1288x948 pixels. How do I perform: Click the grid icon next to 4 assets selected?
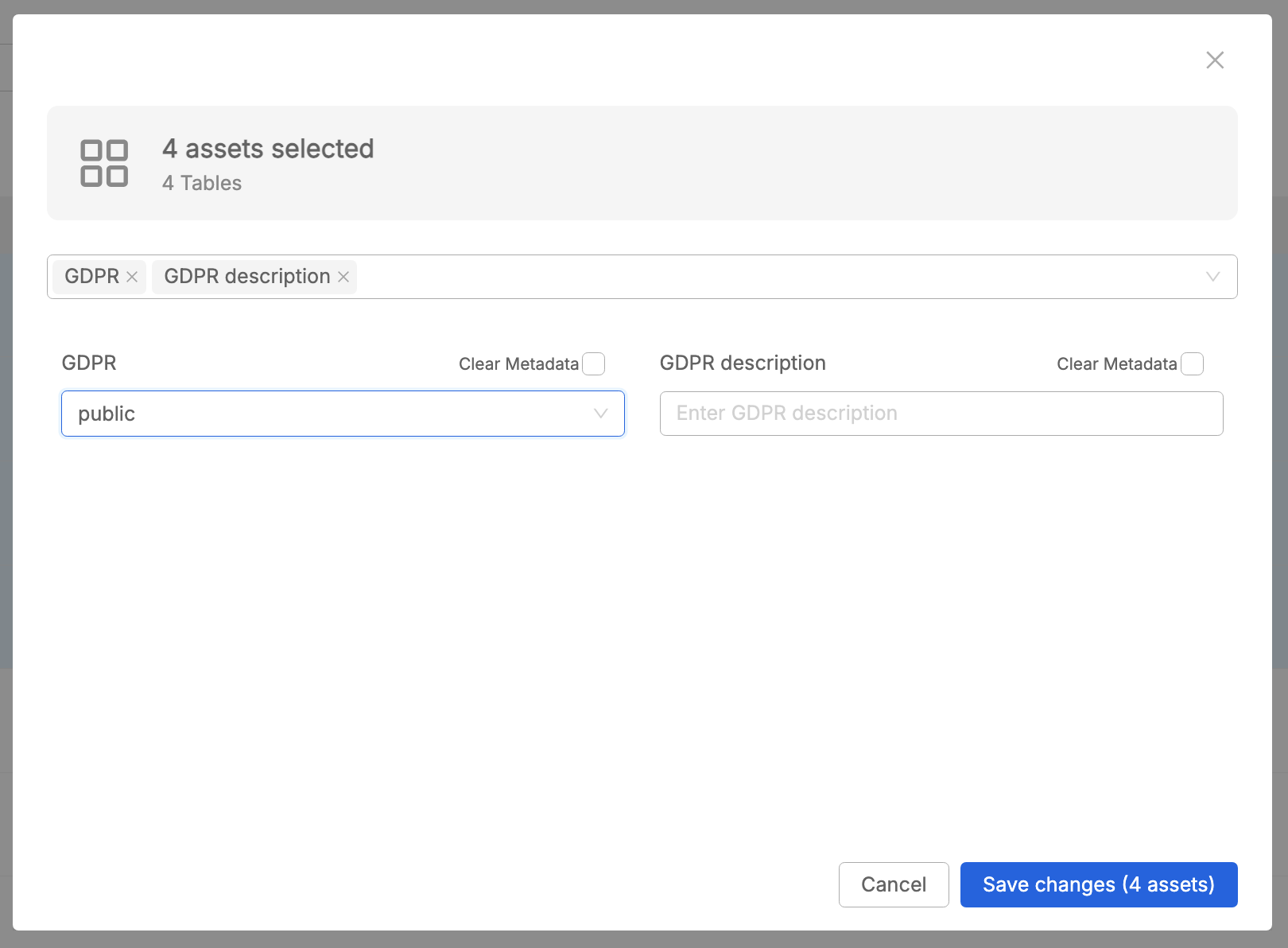(x=103, y=162)
